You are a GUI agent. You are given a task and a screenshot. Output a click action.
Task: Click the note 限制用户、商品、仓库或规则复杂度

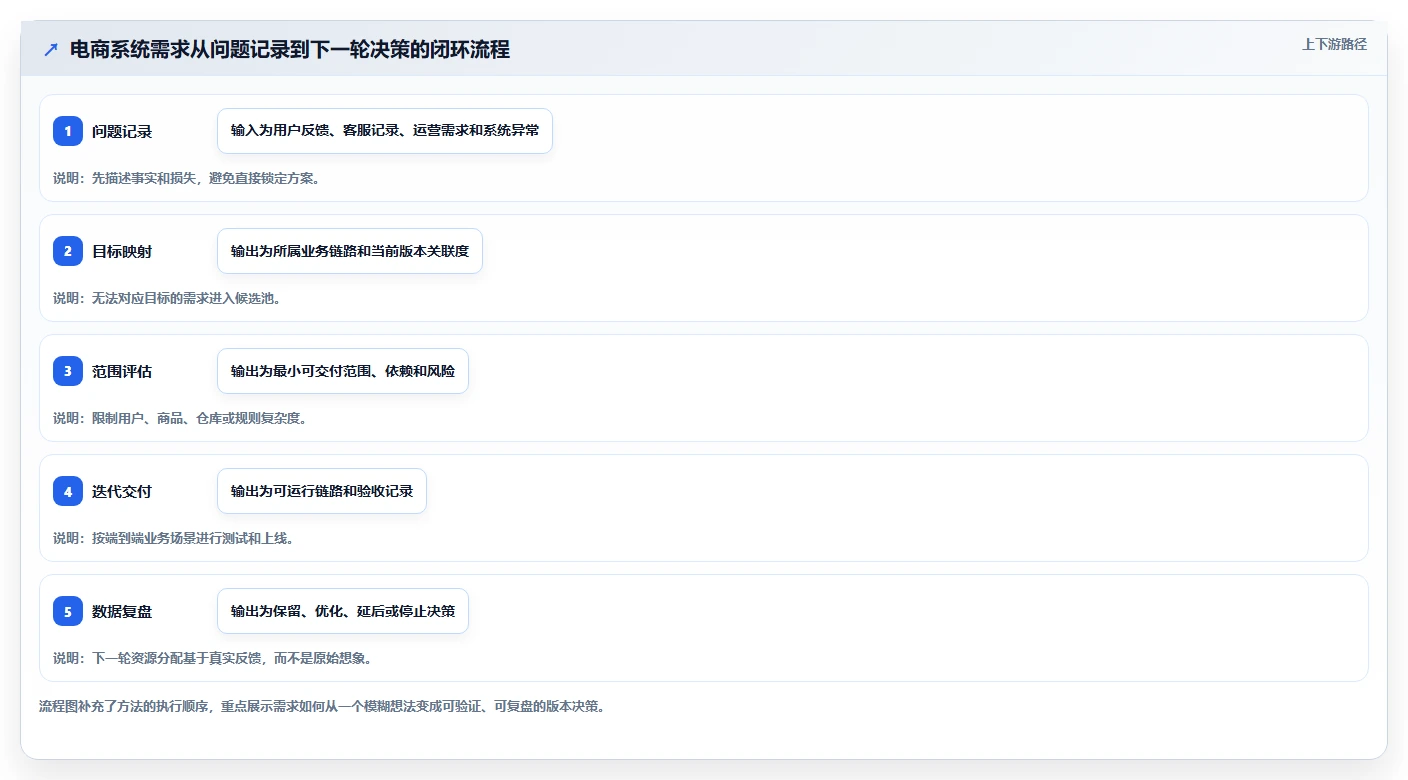click(x=180, y=418)
